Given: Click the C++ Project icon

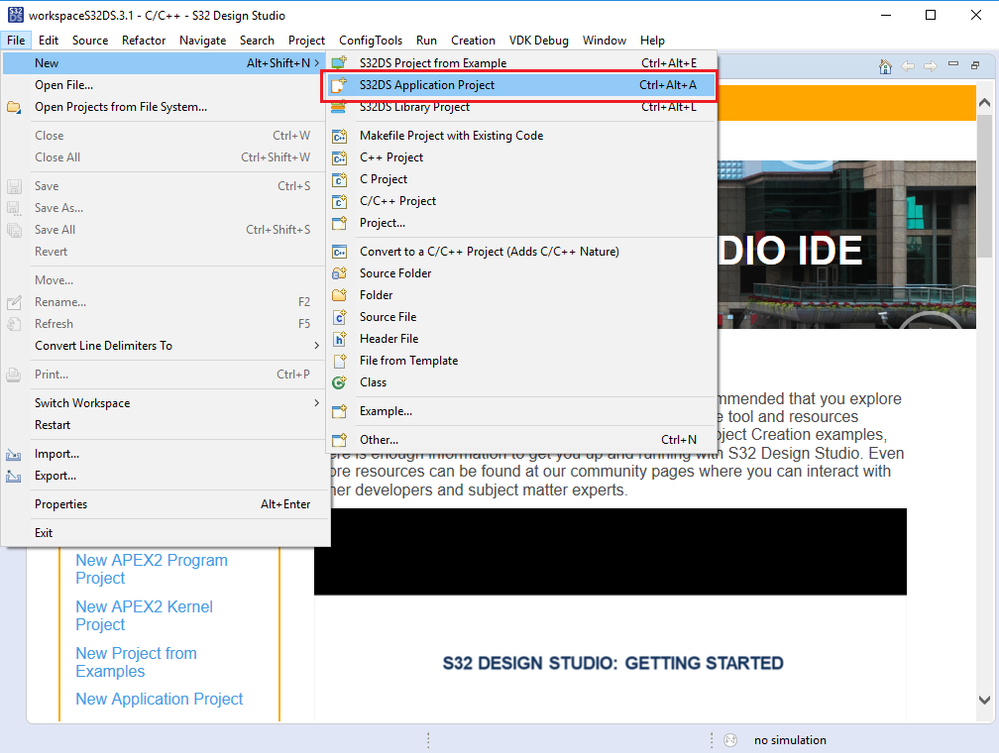Looking at the screenshot, I should [x=340, y=157].
